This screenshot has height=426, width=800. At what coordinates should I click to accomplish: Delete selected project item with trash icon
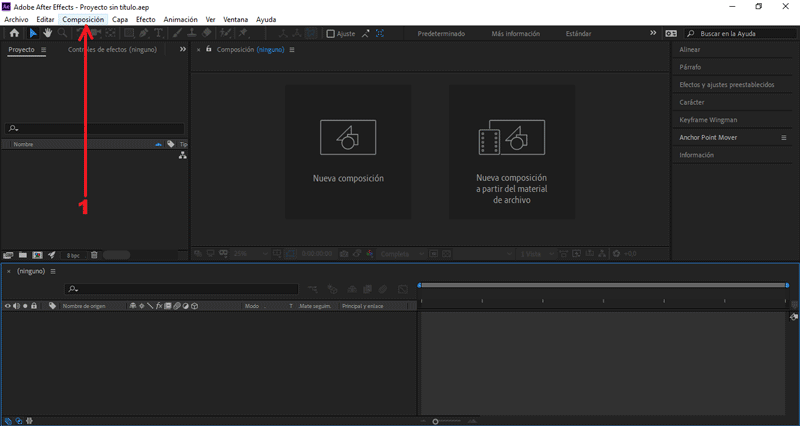pos(94,255)
